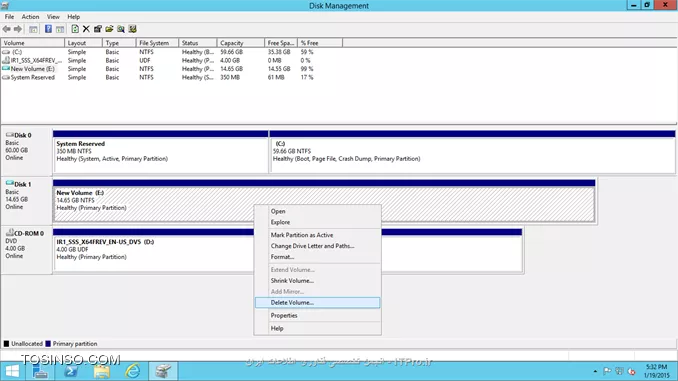Click the black Unallocated legend swatch
Image resolution: width=678 pixels, height=381 pixels.
click(6, 344)
